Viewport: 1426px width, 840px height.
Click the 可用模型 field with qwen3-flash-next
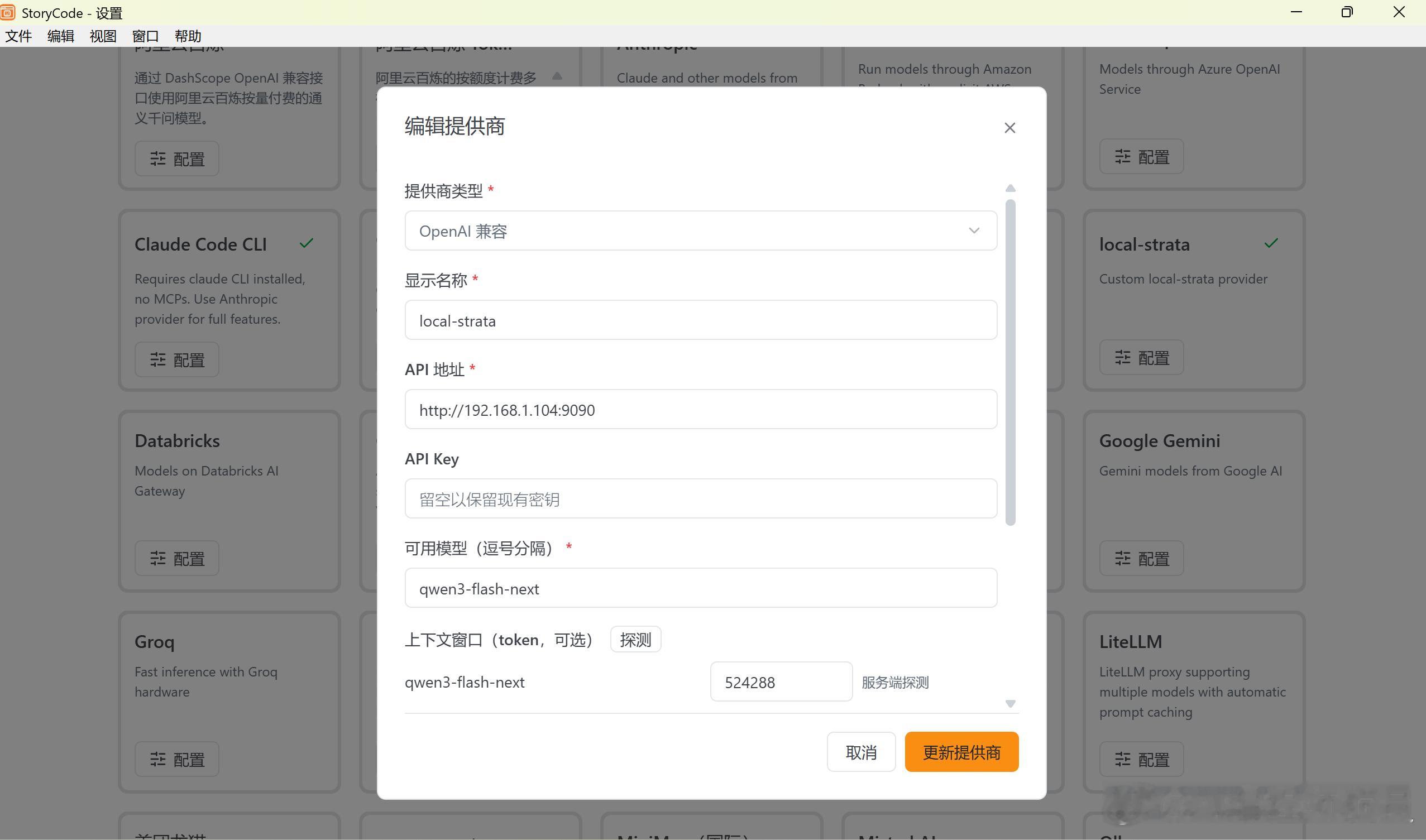(700, 588)
